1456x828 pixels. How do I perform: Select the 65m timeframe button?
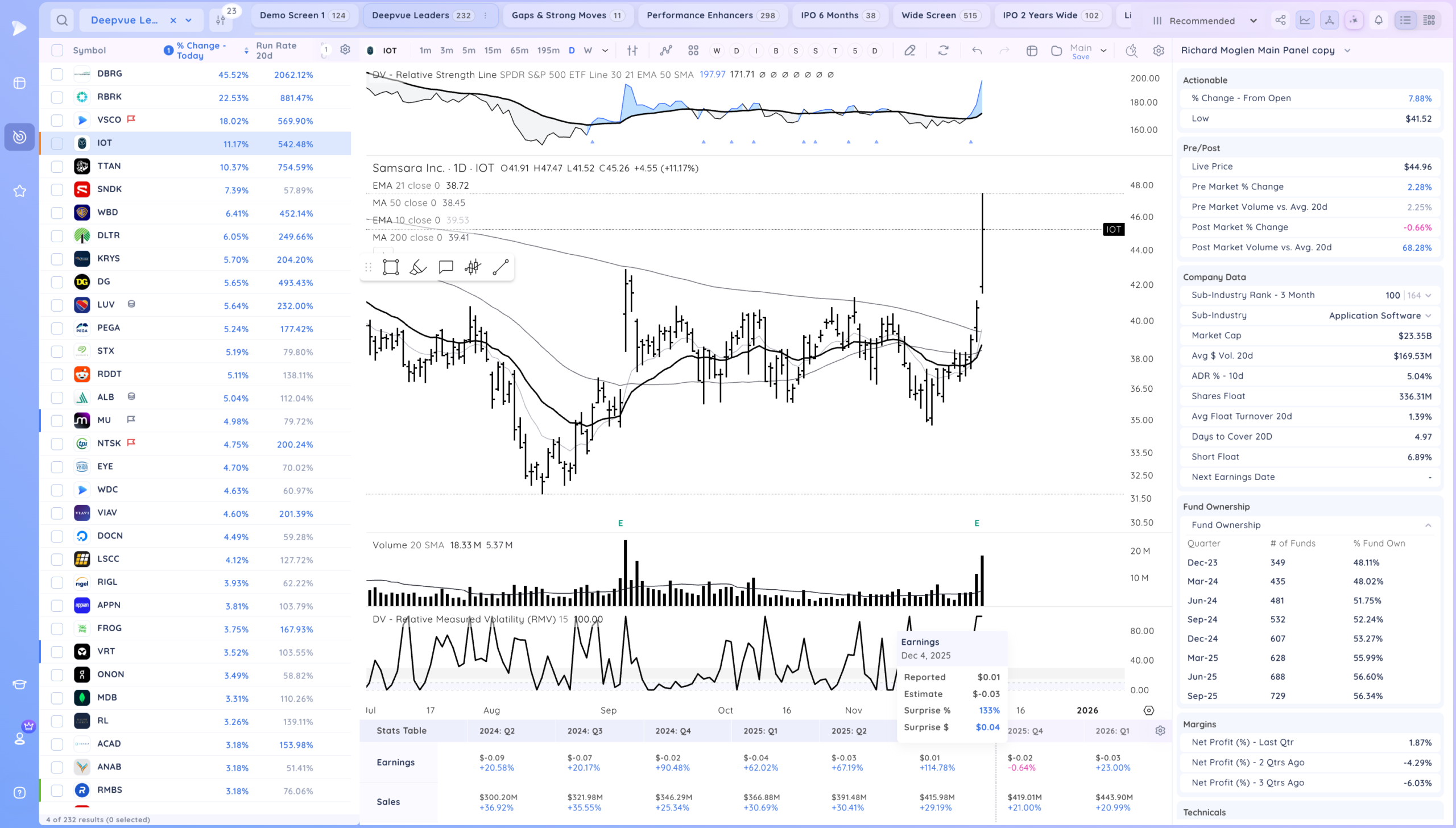tap(519, 51)
